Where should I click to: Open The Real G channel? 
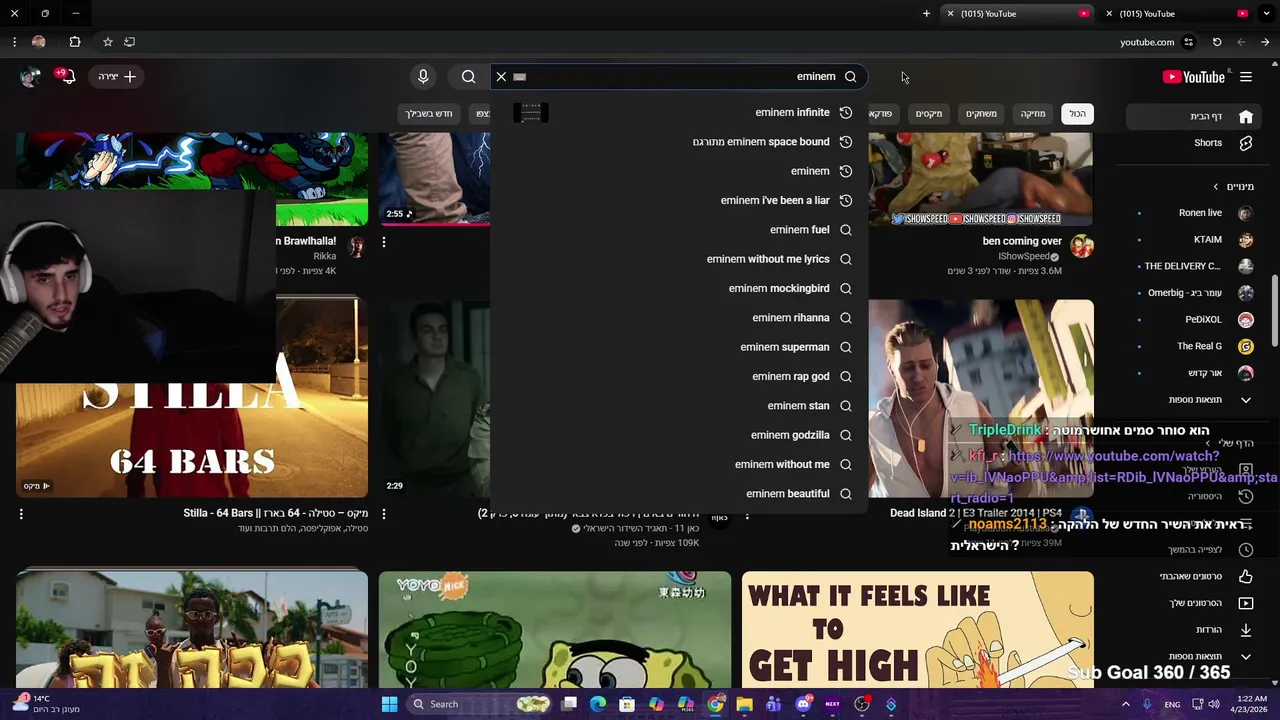pyautogui.click(x=1196, y=346)
